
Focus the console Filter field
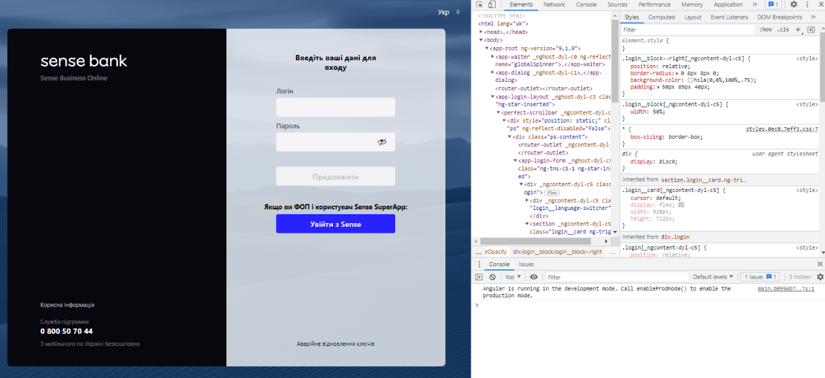tap(617, 277)
